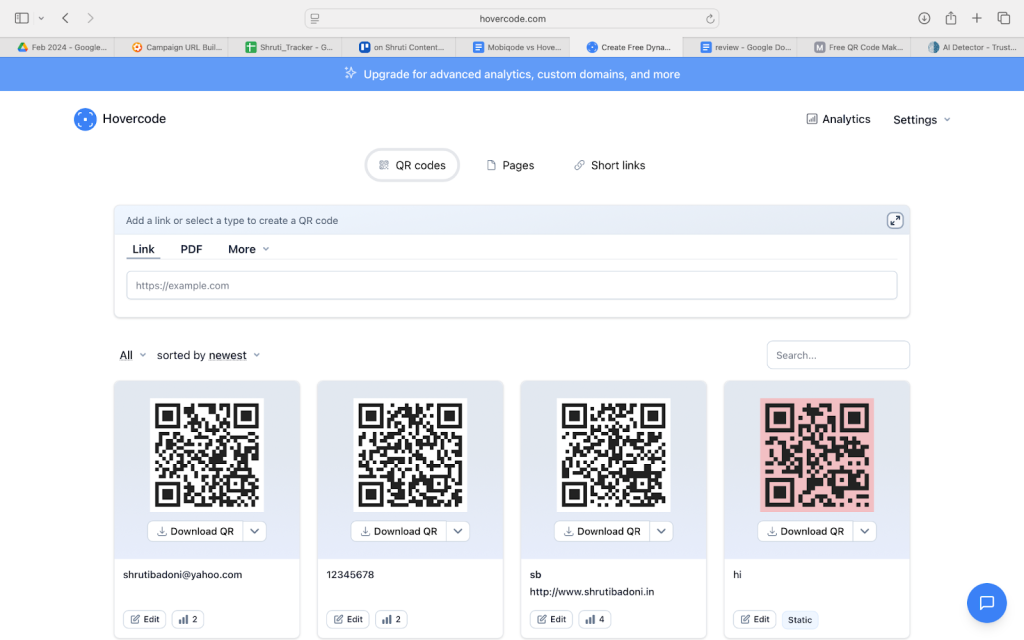Select the PDF type tab
Viewport: 1024px width, 640px height.
pos(191,249)
